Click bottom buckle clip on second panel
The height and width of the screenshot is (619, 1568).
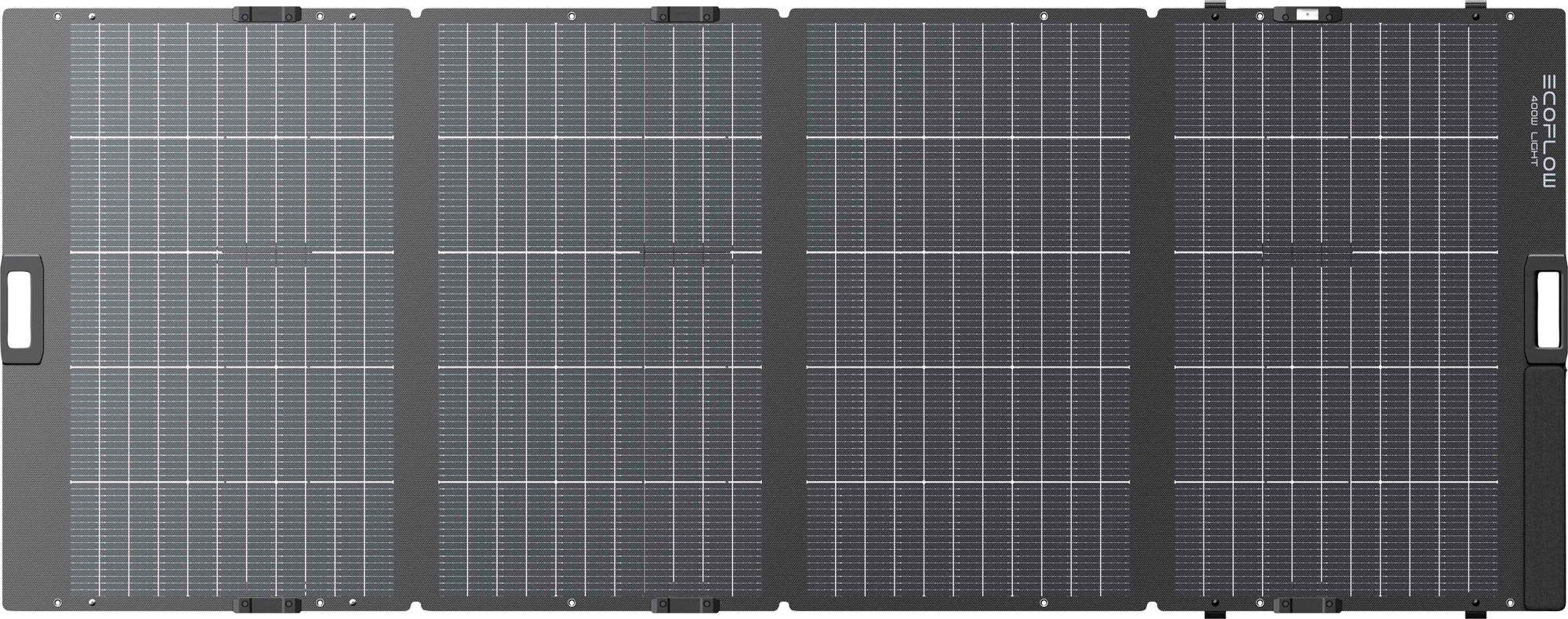[684, 605]
